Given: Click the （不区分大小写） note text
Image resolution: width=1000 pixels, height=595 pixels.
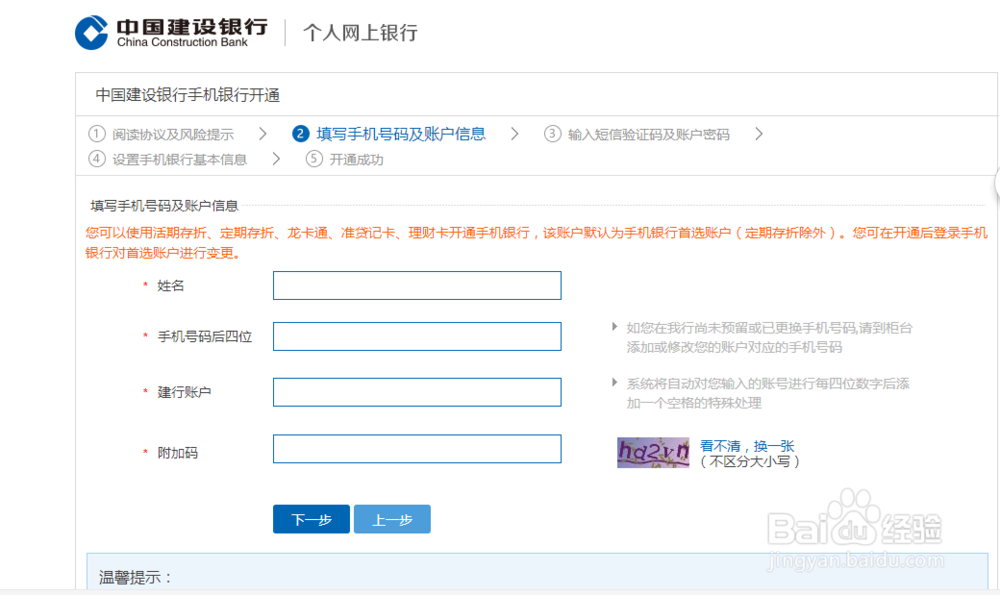Looking at the screenshot, I should (749, 461).
